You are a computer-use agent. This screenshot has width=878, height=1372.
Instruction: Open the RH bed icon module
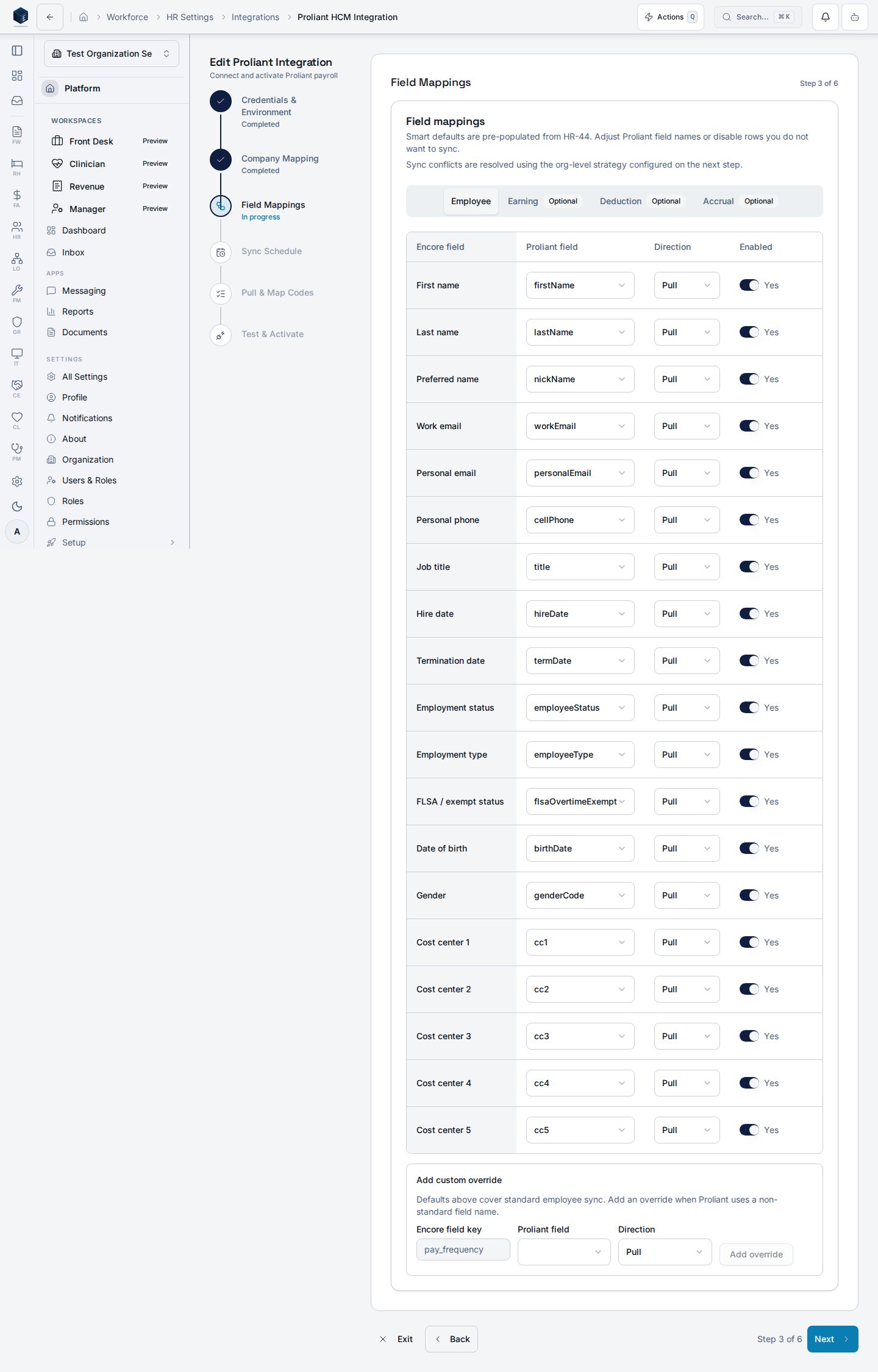(17, 166)
